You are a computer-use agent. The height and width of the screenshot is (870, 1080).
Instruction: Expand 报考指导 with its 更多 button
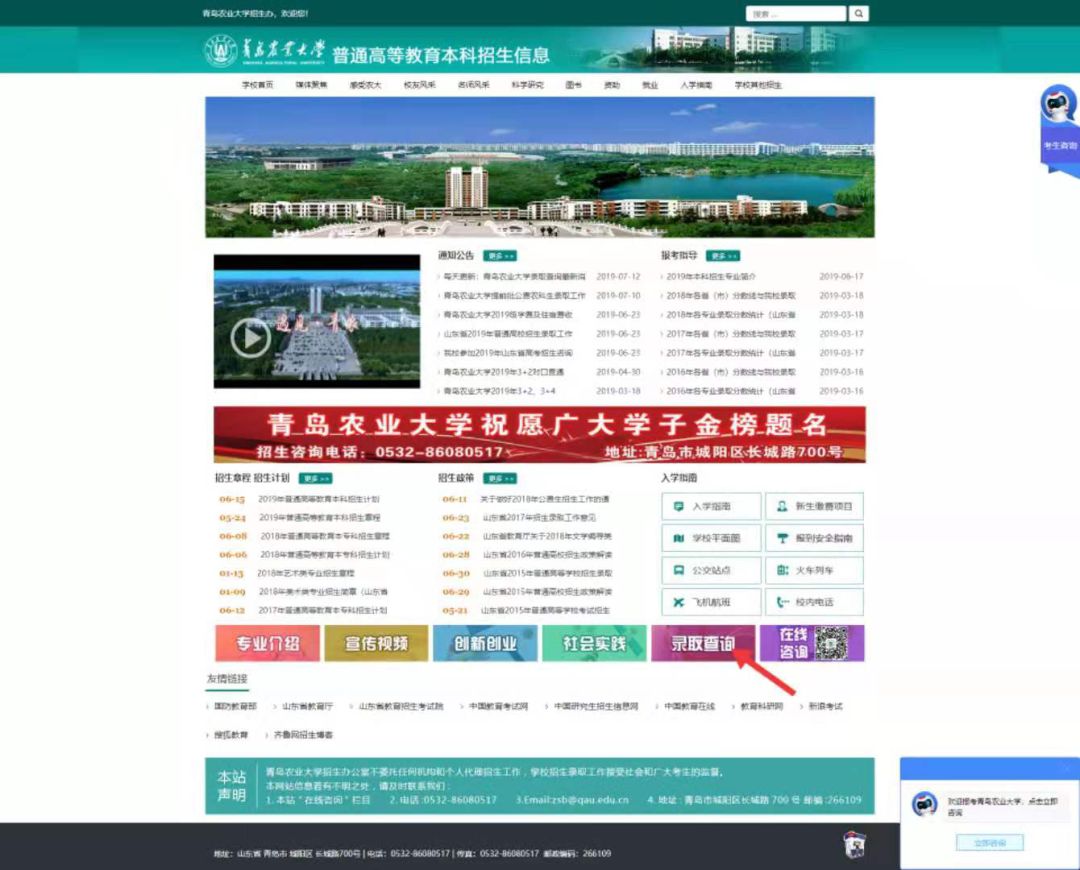click(723, 256)
